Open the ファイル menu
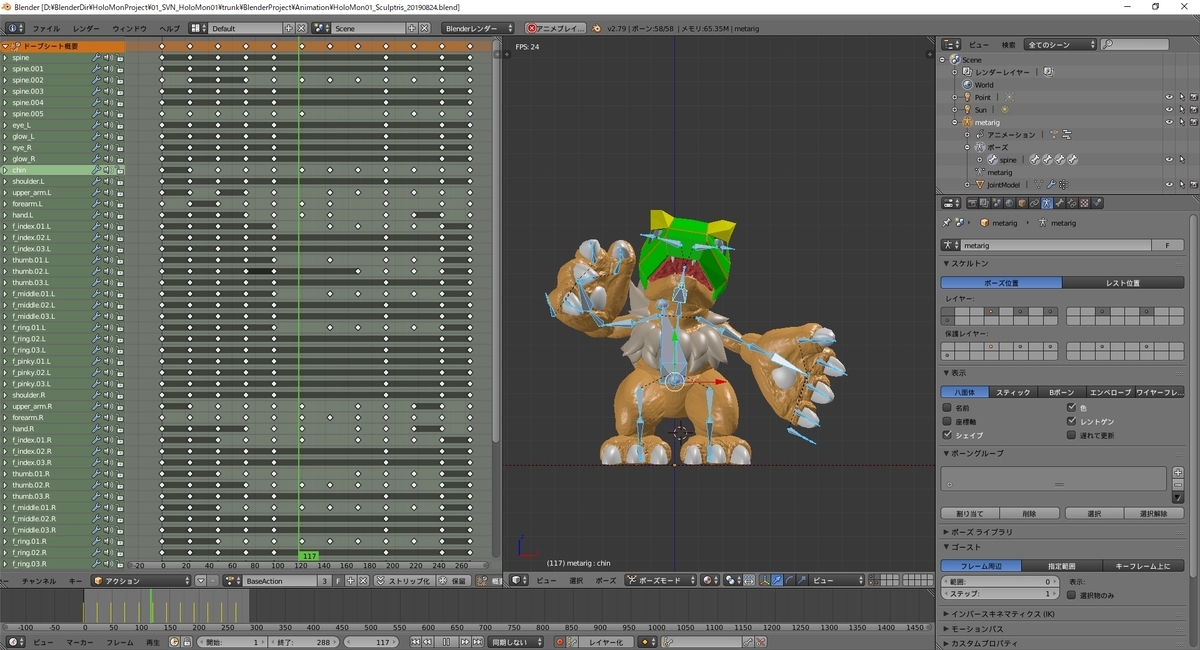Image resolution: width=1200 pixels, height=650 pixels. (46, 28)
